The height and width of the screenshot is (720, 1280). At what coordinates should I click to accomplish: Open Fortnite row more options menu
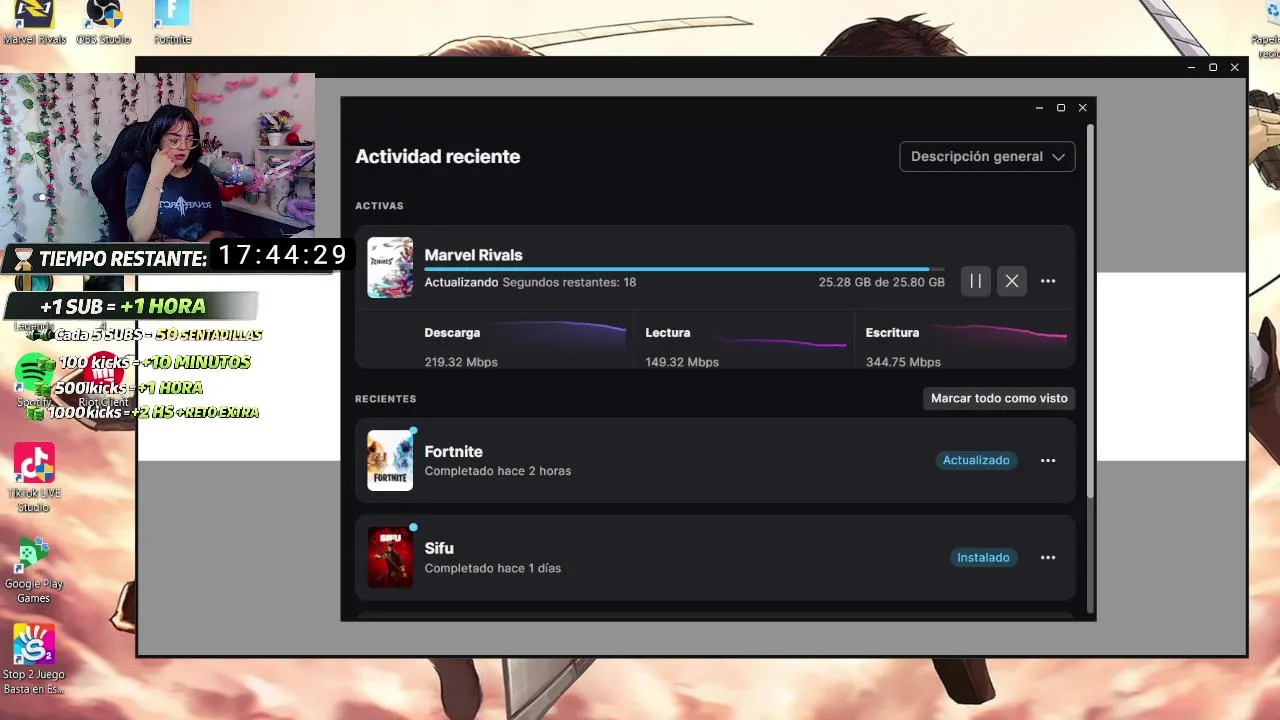click(x=1048, y=460)
